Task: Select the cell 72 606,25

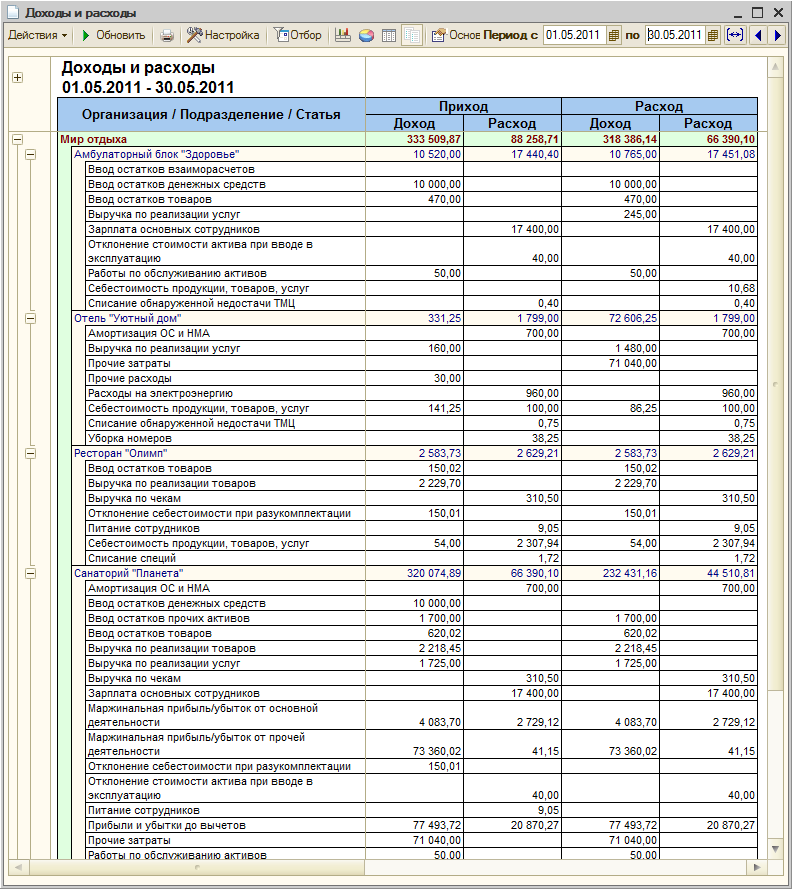Action: (611, 319)
